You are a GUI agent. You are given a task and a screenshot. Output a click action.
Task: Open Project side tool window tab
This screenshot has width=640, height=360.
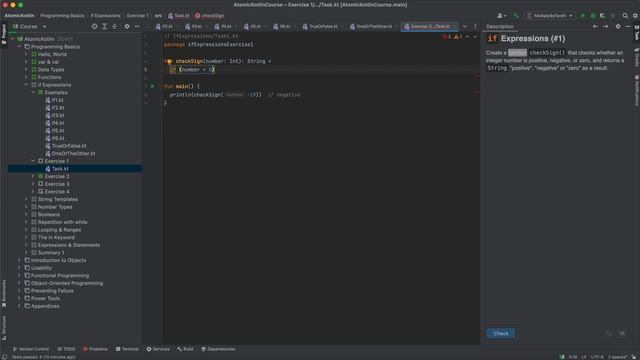(4, 34)
